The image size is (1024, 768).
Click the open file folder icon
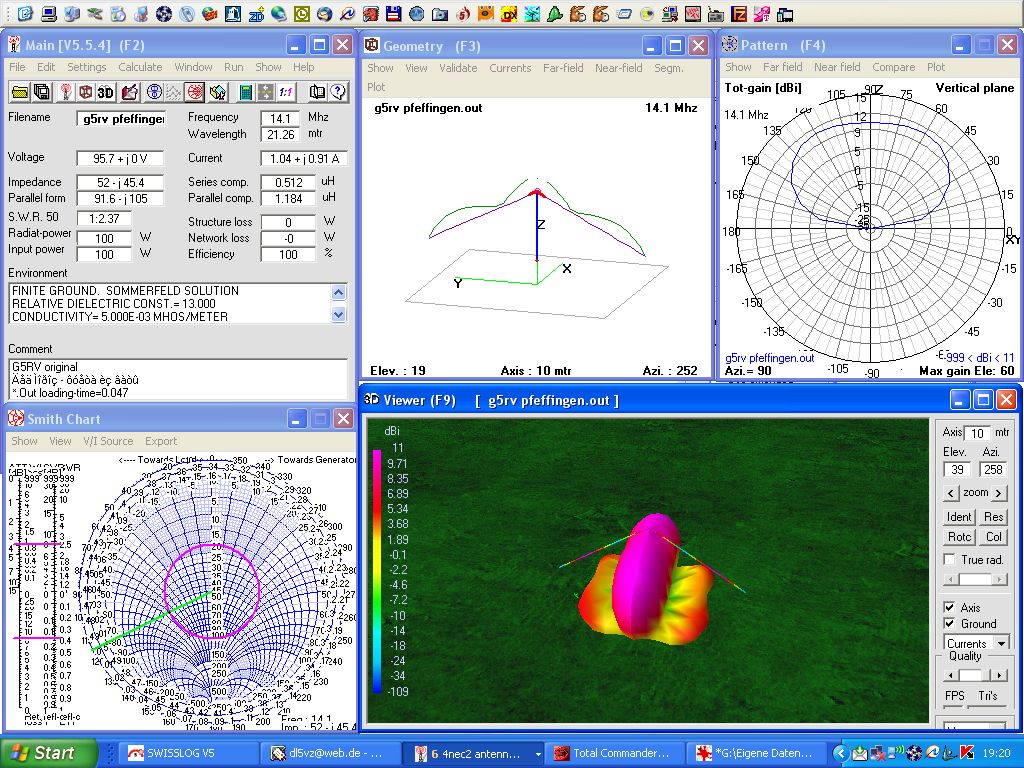click(20, 92)
